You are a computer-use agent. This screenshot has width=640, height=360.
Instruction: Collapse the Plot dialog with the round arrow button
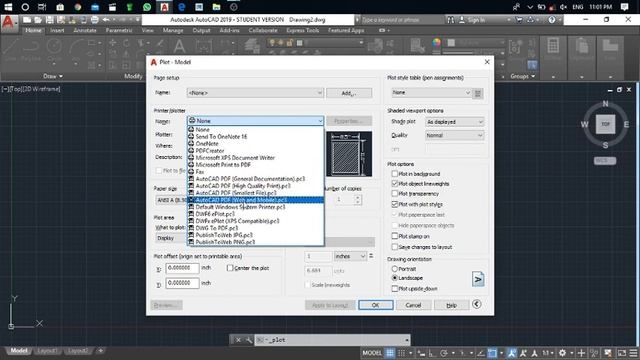(477, 304)
